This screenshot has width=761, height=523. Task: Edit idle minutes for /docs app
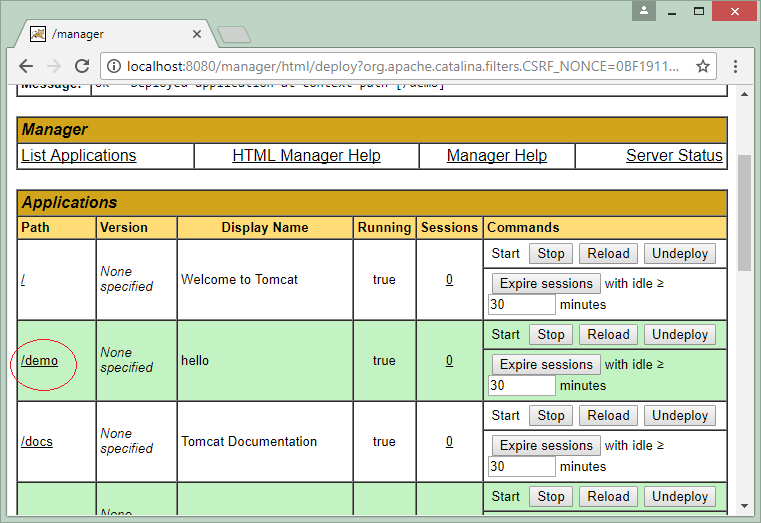(x=522, y=467)
